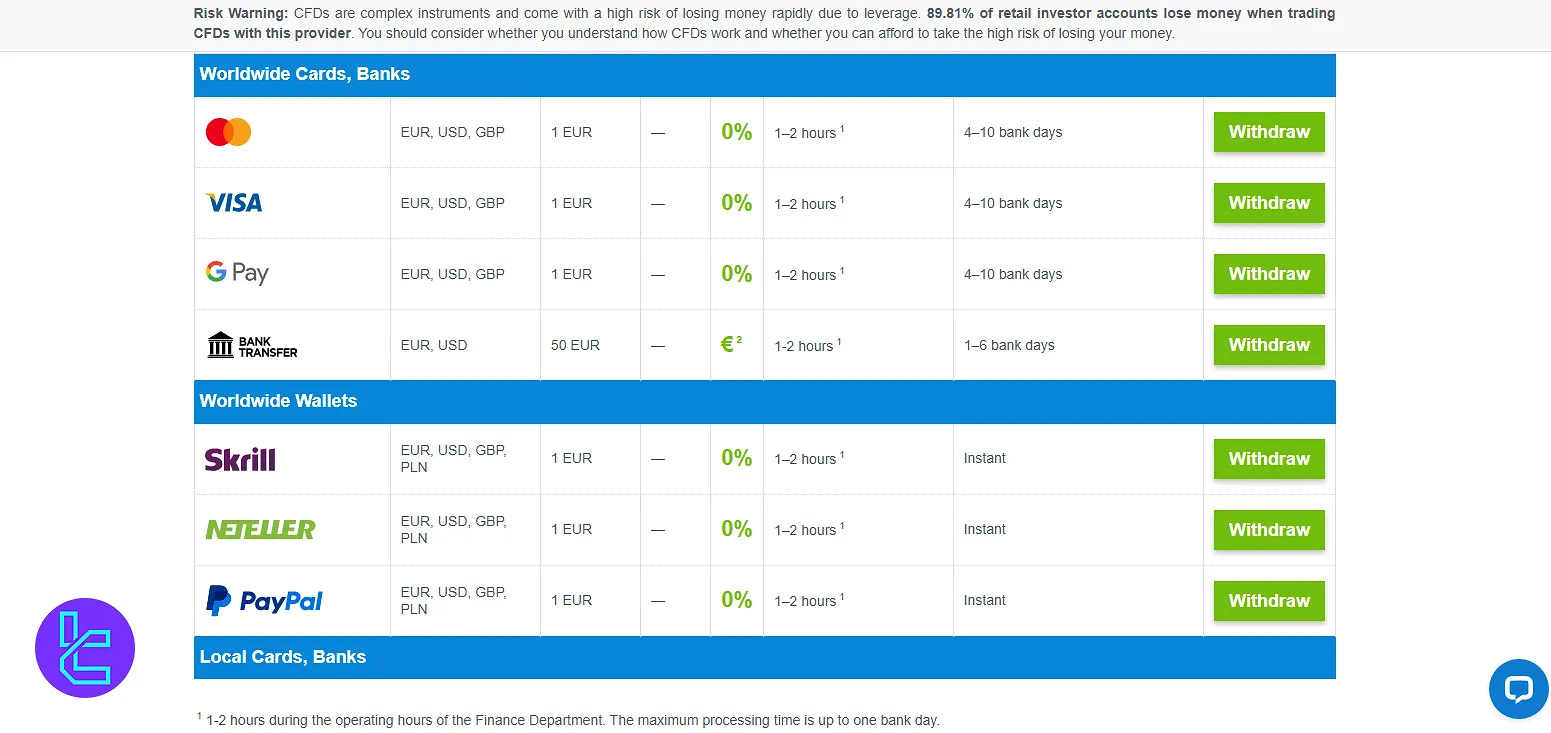The image size is (1551, 733).
Task: Start a Bank Transfer withdrawal
Action: coord(1269,345)
